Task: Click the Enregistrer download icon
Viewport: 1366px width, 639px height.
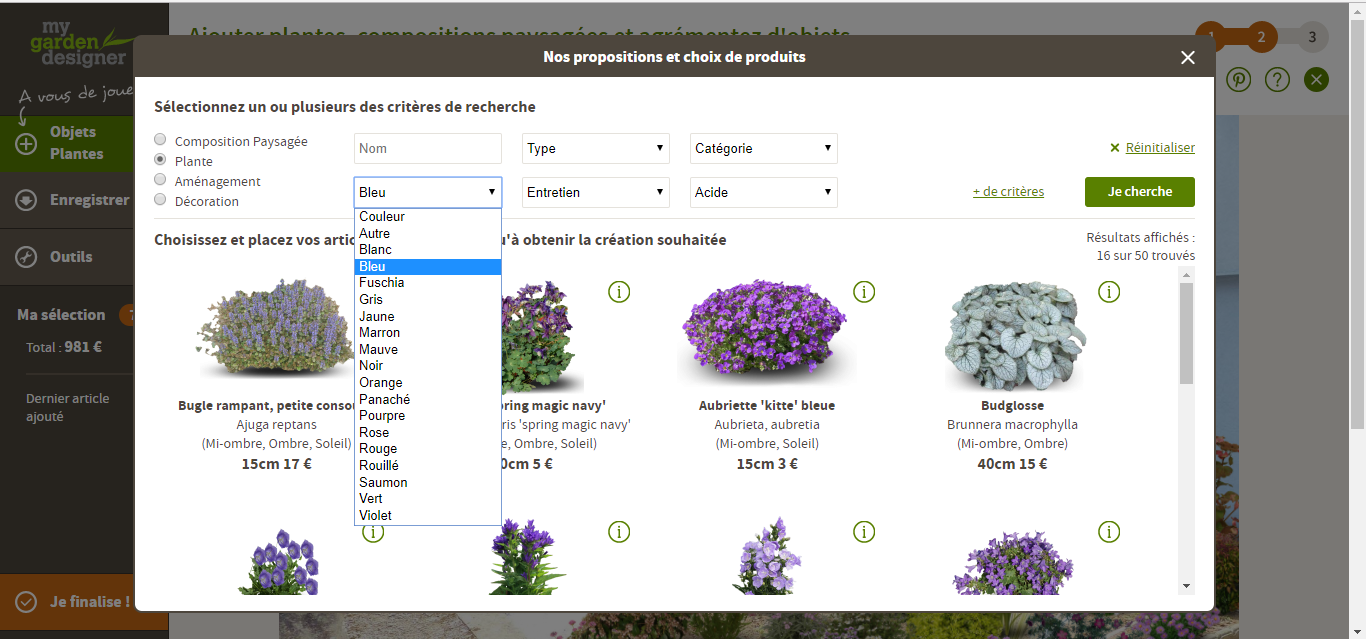Action: [x=26, y=200]
